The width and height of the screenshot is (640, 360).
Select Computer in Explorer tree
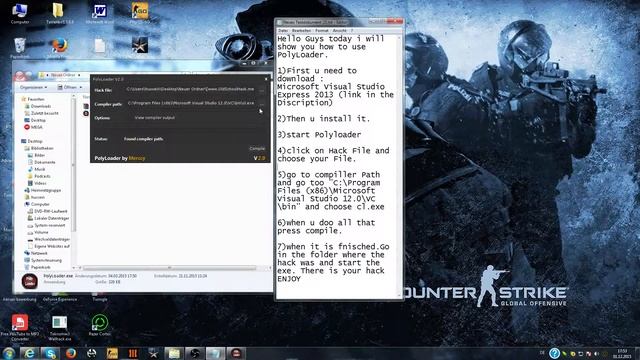[x=37, y=204]
